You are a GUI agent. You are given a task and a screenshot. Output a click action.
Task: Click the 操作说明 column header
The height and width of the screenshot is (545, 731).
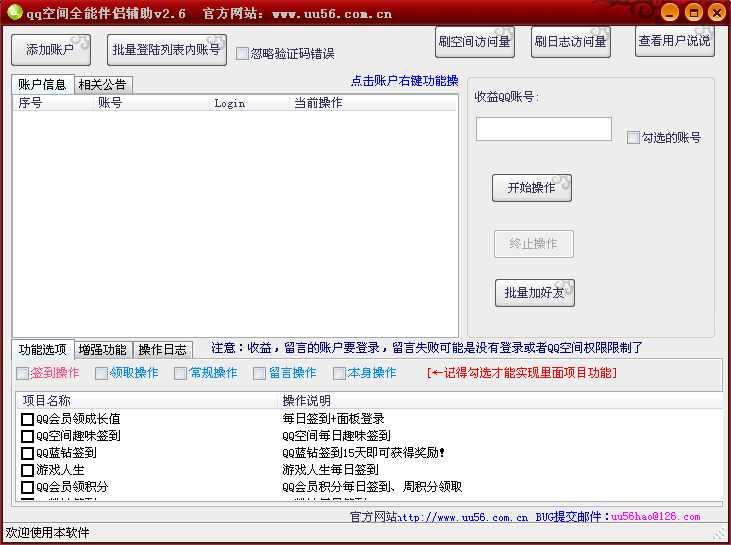click(x=500, y=400)
